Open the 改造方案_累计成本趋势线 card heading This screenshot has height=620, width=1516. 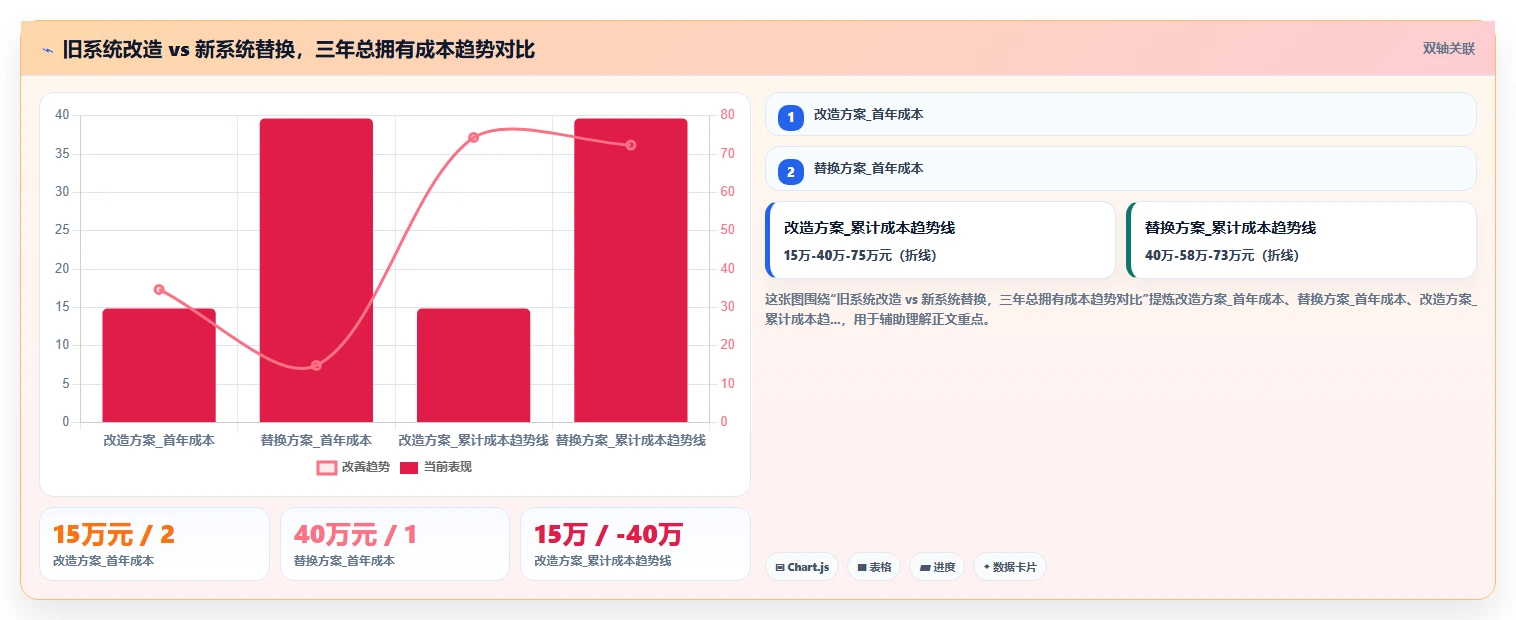tap(869, 228)
